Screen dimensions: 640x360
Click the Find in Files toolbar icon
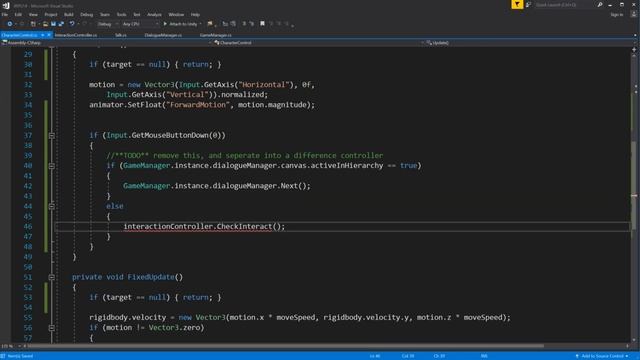tap(210, 24)
